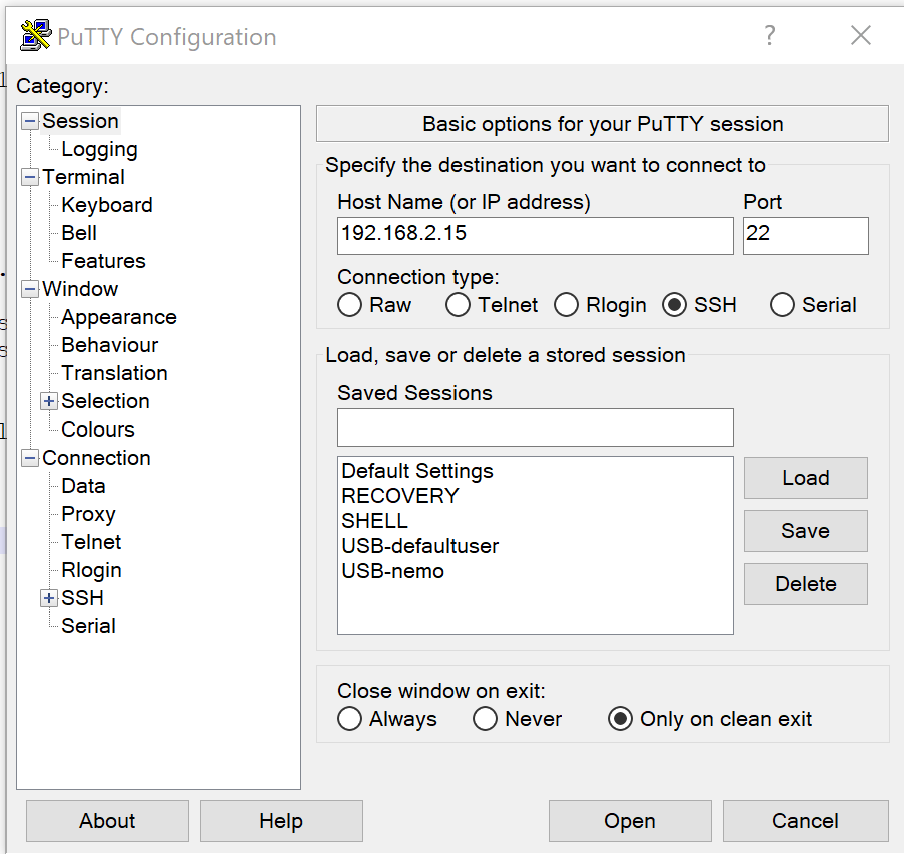The height and width of the screenshot is (854, 904).
Task: Open the Rlogin category in the tree
Action: (x=91, y=570)
